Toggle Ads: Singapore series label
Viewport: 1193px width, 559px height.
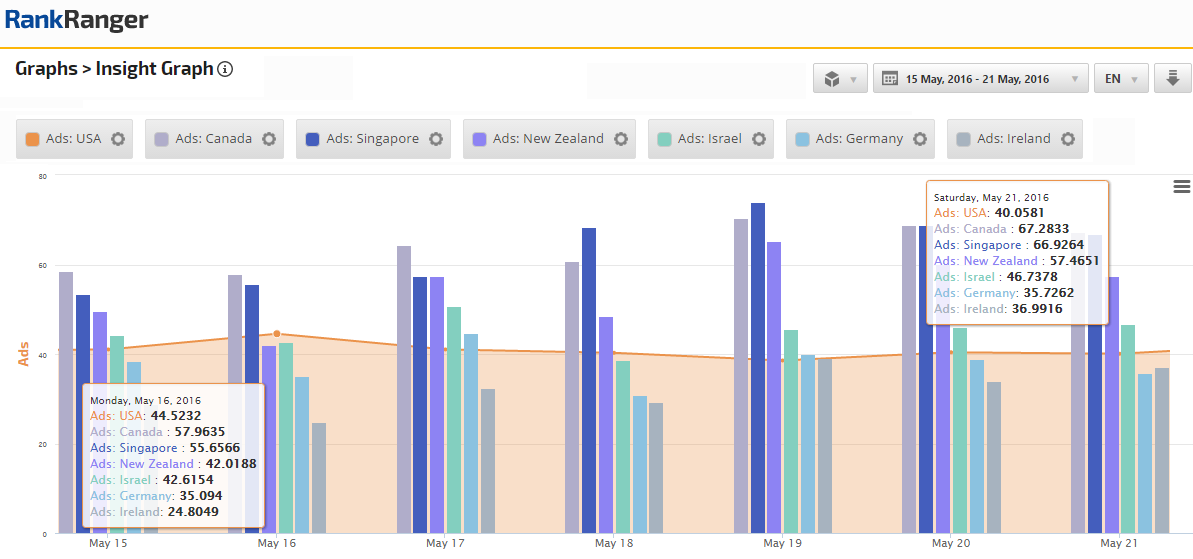pos(372,139)
